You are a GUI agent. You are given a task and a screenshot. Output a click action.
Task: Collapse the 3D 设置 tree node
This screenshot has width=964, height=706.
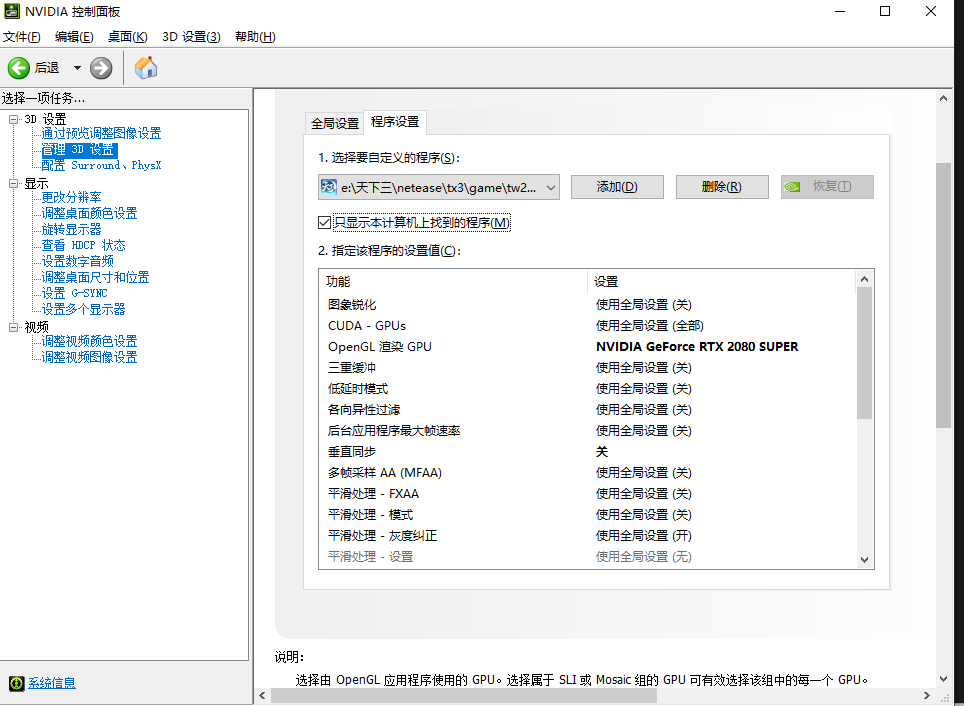pyautogui.click(x=14, y=119)
